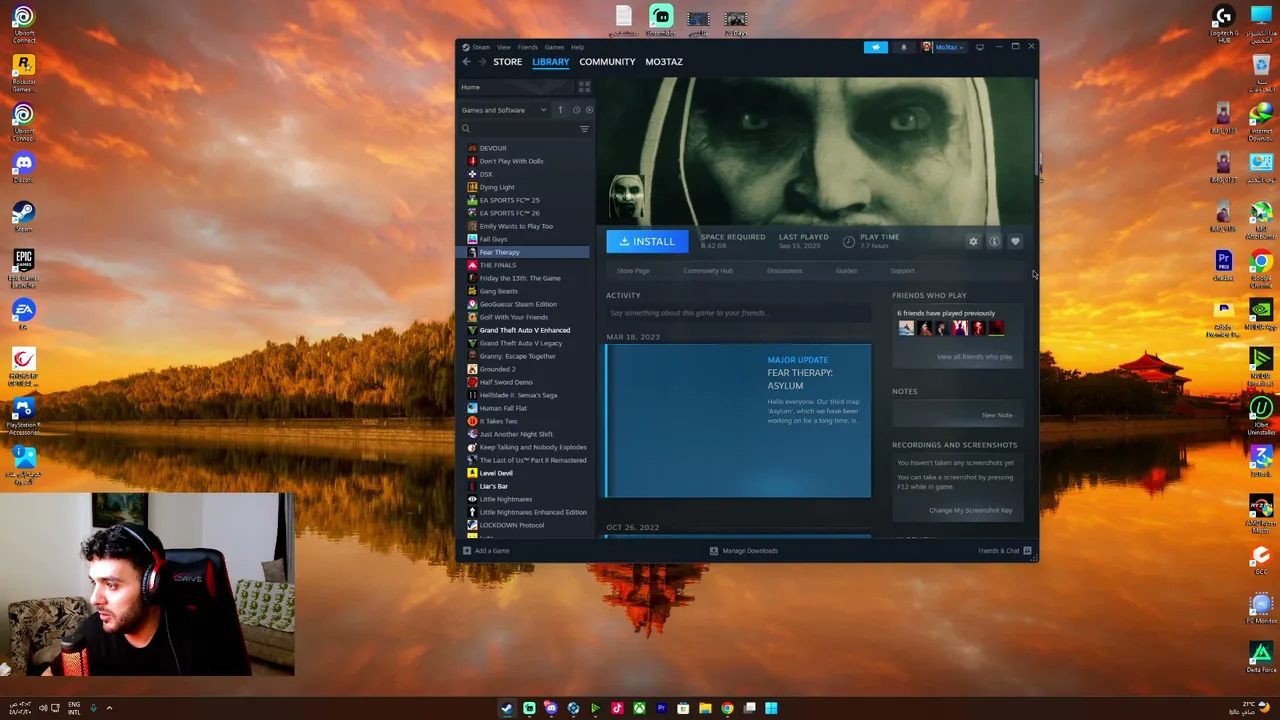Switch library to grid collections view icon

tap(584, 87)
